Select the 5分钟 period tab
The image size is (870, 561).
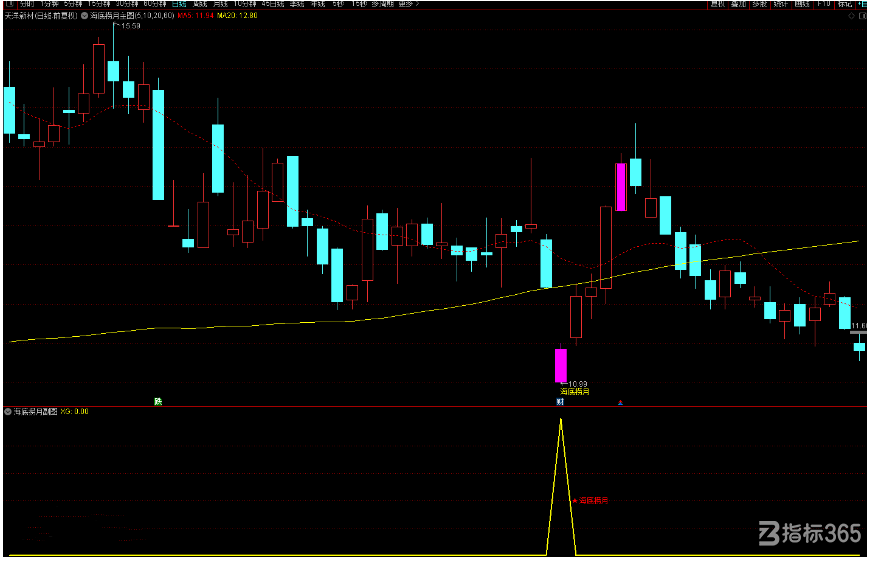click(x=73, y=4)
